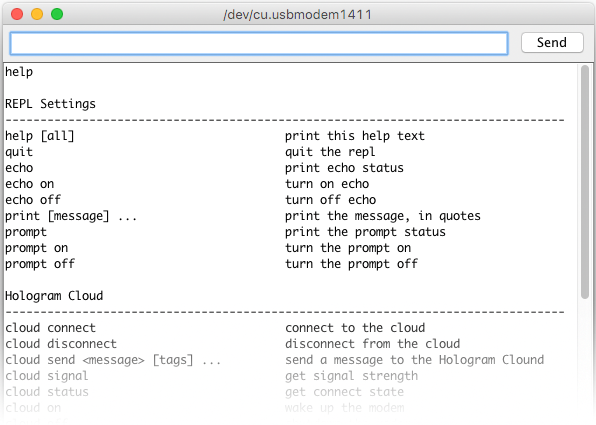Screen dimensions: 596x425
Task: Click the 'prompt off' command text
Action: click(40, 264)
